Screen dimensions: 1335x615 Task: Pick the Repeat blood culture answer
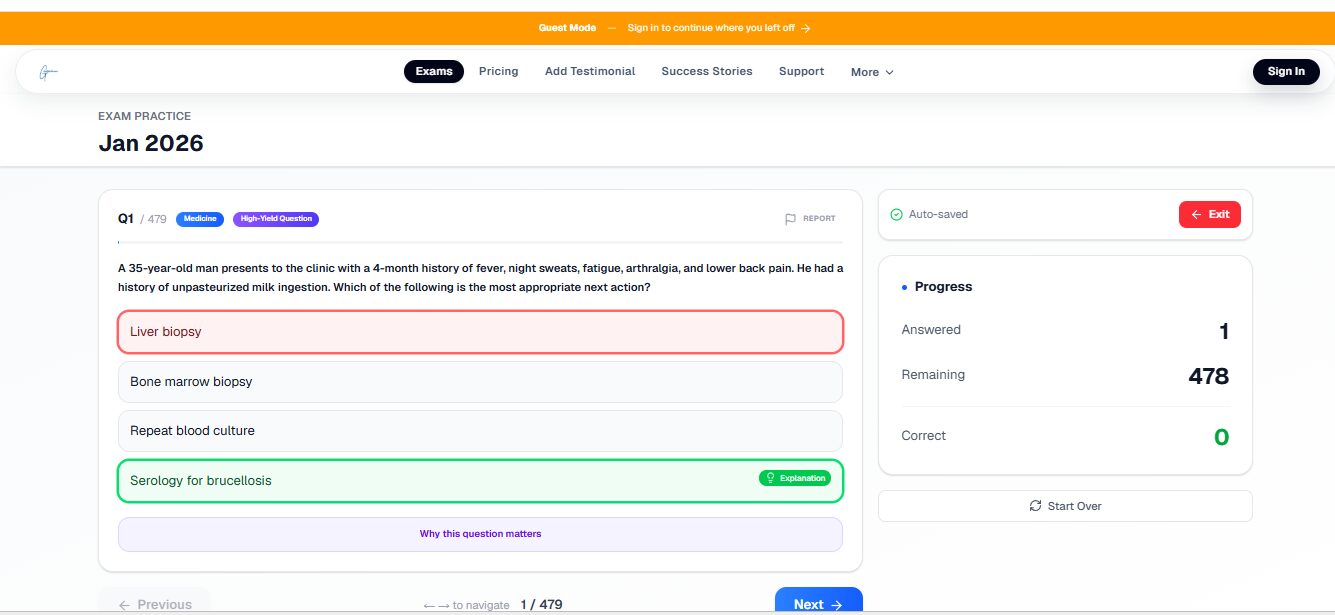click(x=480, y=431)
